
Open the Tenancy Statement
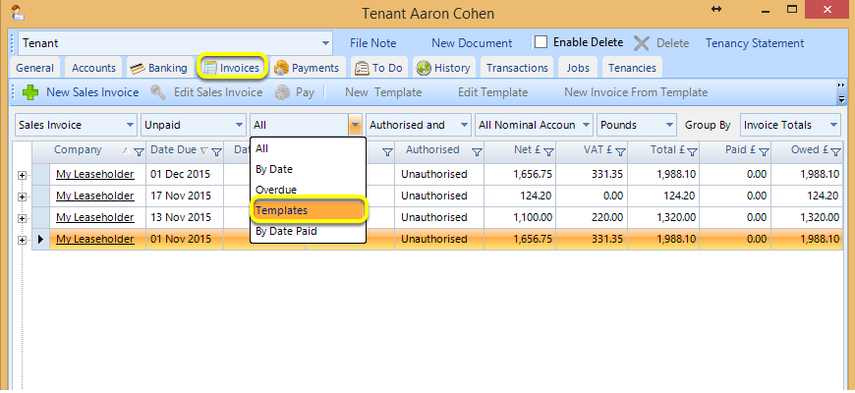(755, 43)
